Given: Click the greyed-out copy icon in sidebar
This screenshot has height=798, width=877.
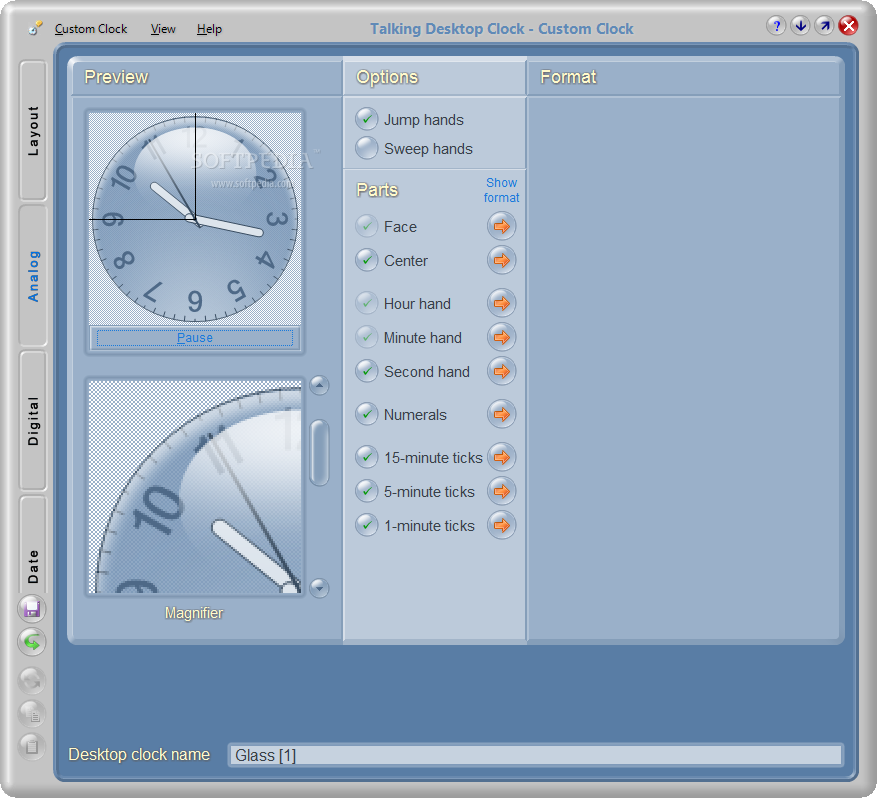Looking at the screenshot, I should [32, 714].
